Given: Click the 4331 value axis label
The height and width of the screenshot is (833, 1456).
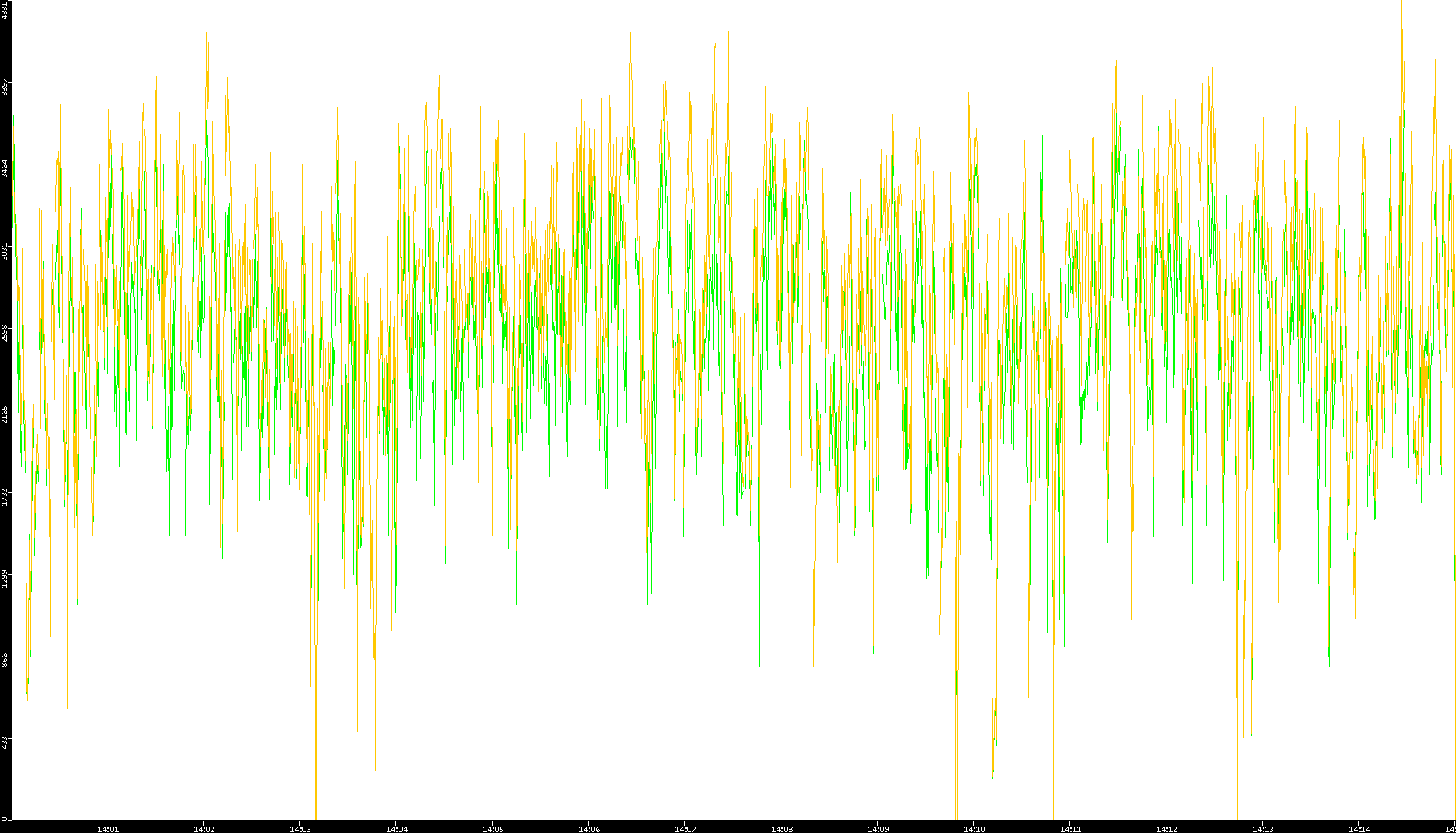Looking at the screenshot, I should point(6,10).
